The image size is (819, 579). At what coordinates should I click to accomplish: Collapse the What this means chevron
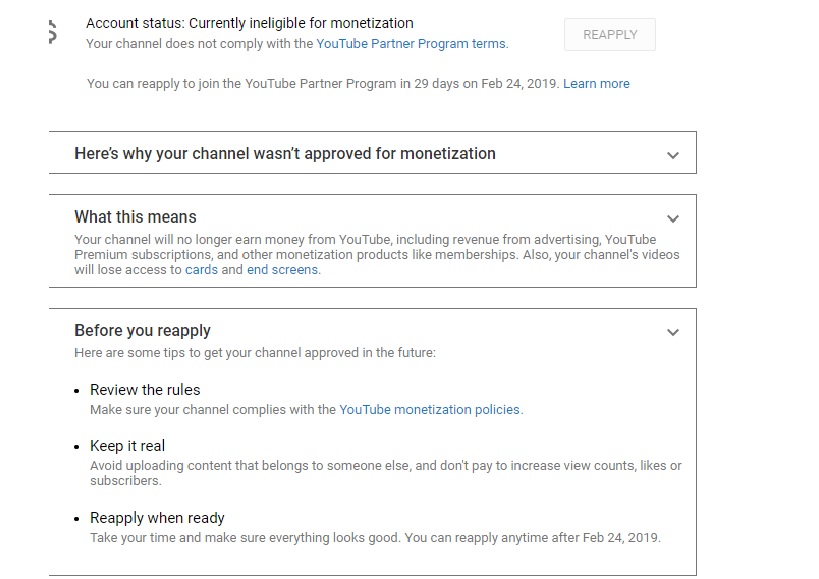pos(673,218)
